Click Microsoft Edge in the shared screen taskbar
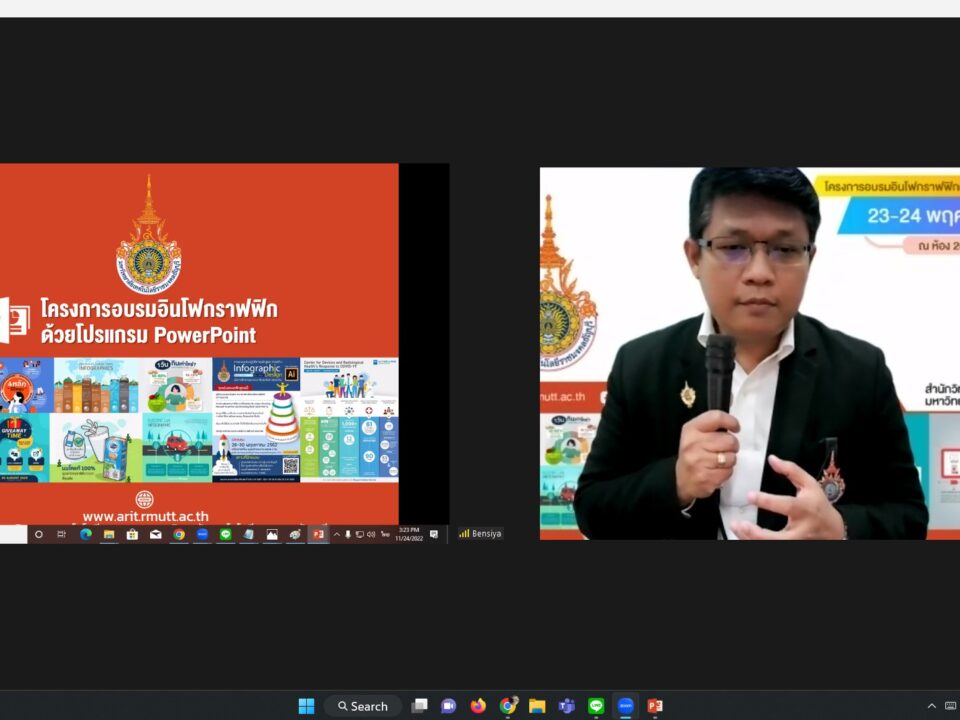960x720 pixels. (x=86, y=534)
